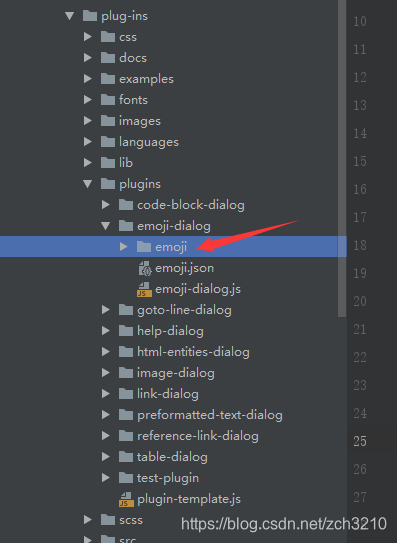Click the emoji.json JSON file icon

point(145,268)
